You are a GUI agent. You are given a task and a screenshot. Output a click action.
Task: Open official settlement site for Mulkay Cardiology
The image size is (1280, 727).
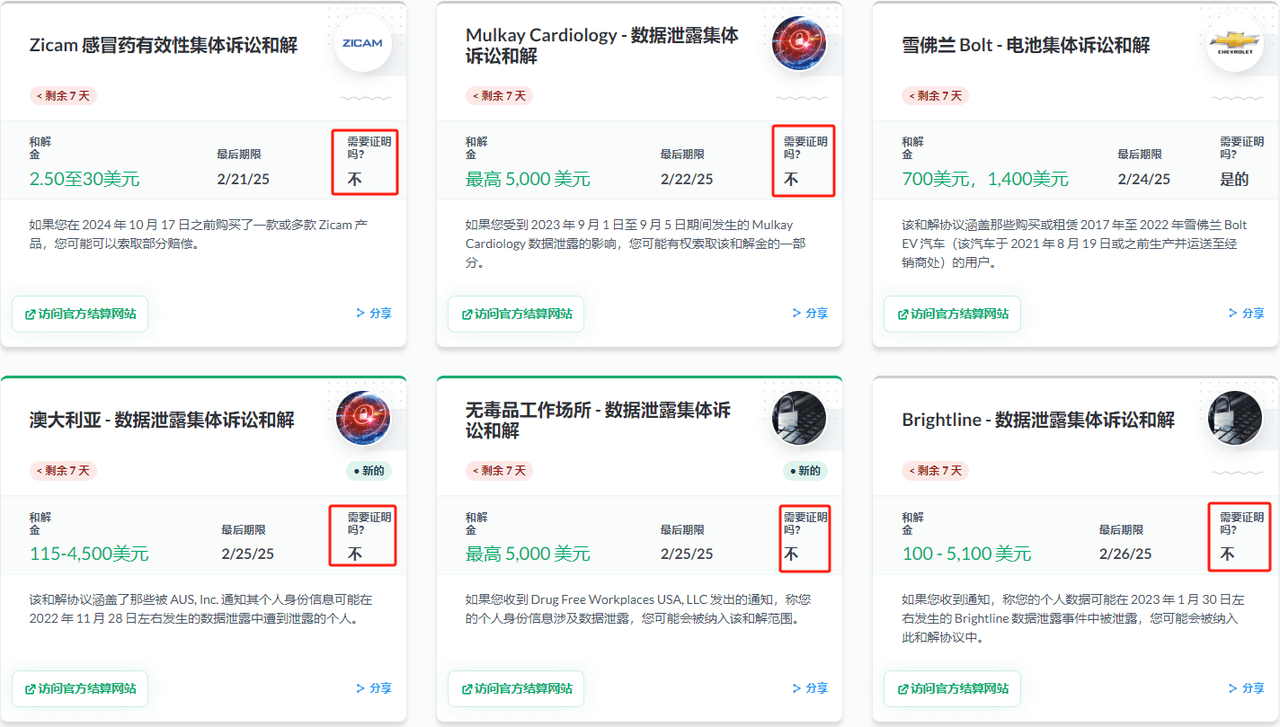(x=516, y=314)
